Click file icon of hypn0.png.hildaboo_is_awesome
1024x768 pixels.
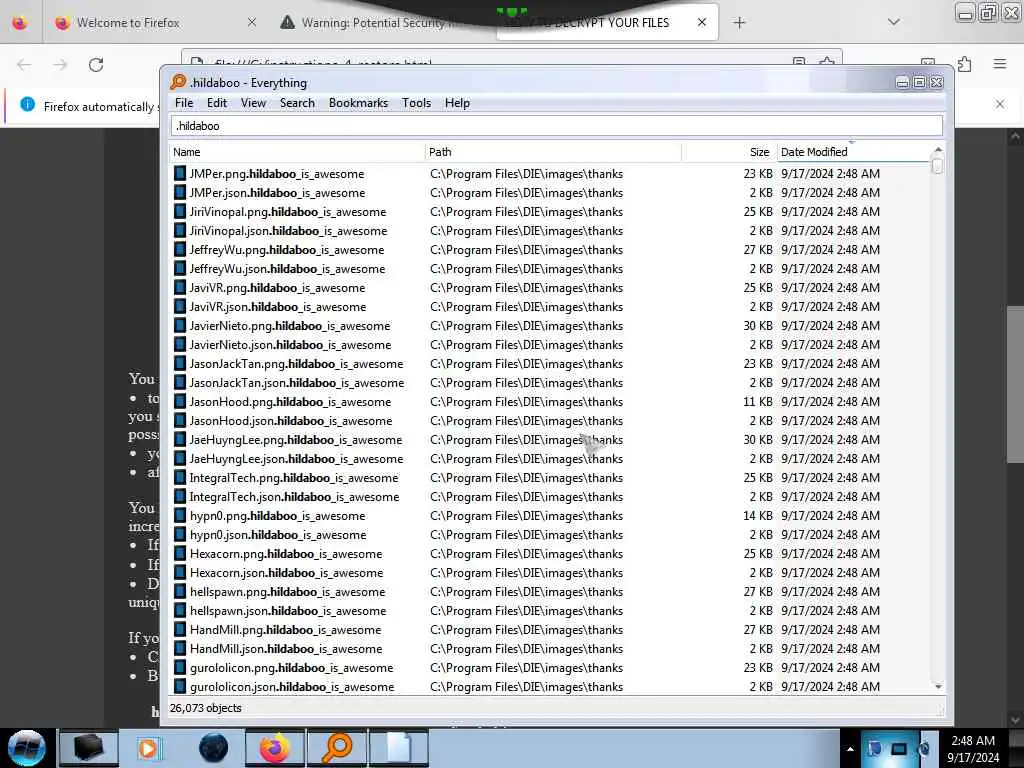pyautogui.click(x=180, y=515)
